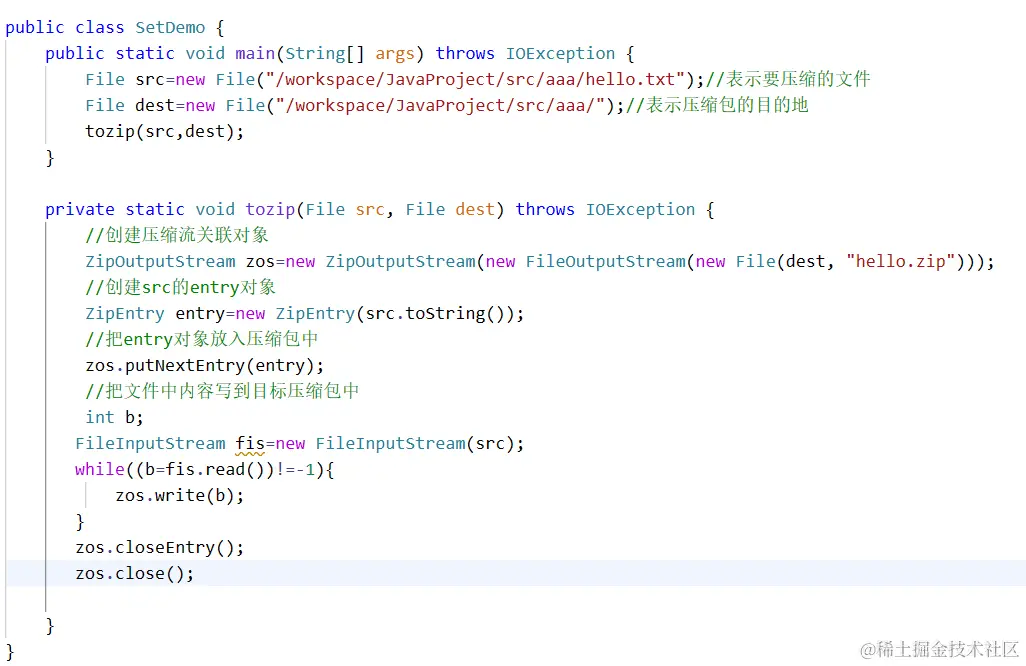Click the "/workspace/JavaProject/src/aaa/hello.txt" string

tap(476, 80)
